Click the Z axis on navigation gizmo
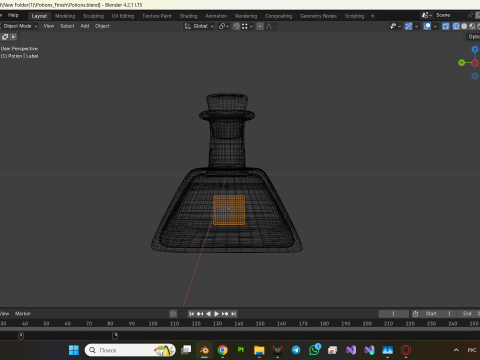Viewport: 480px width, 360px height. [475, 49]
